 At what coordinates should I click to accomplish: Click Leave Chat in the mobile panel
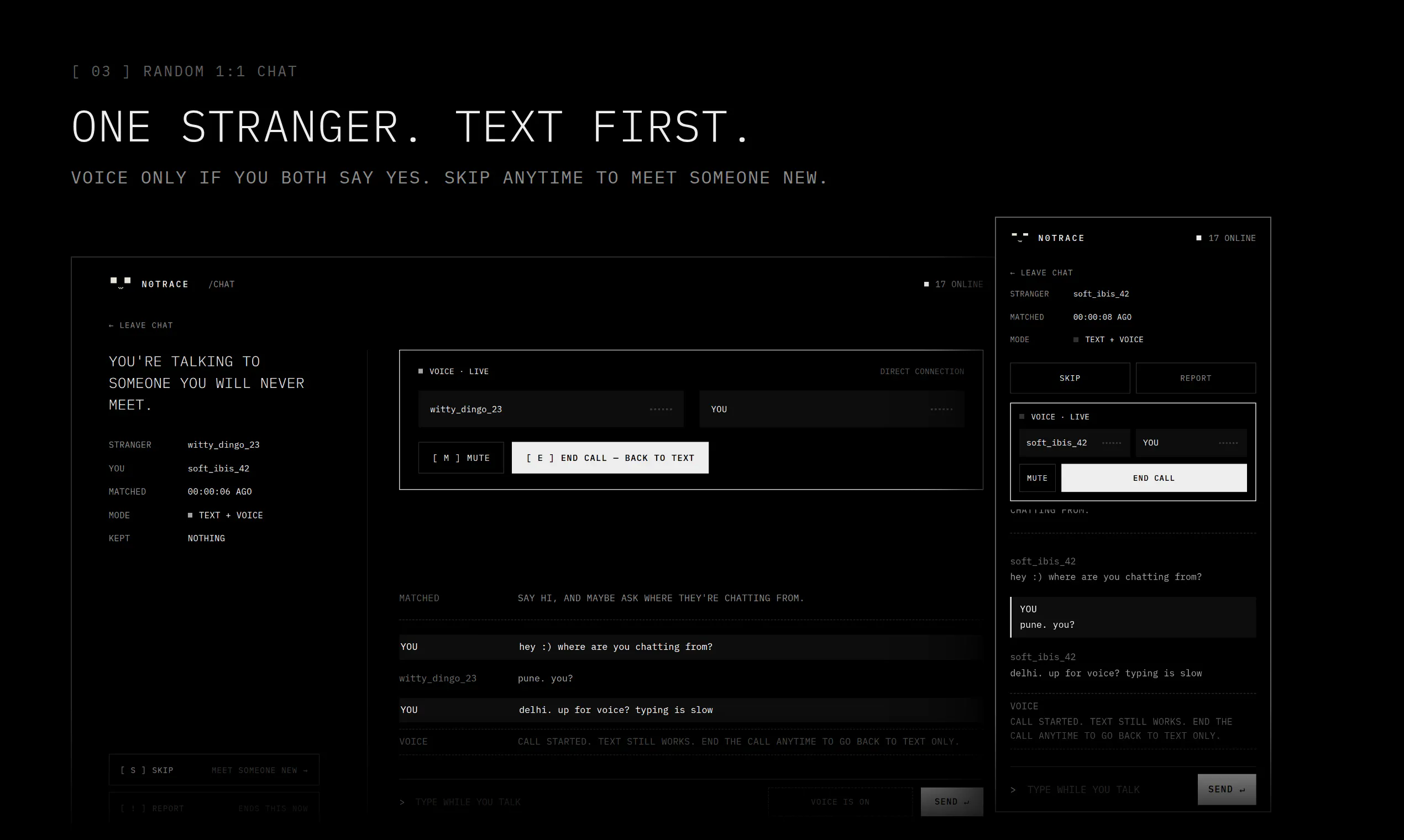[x=1041, y=272]
